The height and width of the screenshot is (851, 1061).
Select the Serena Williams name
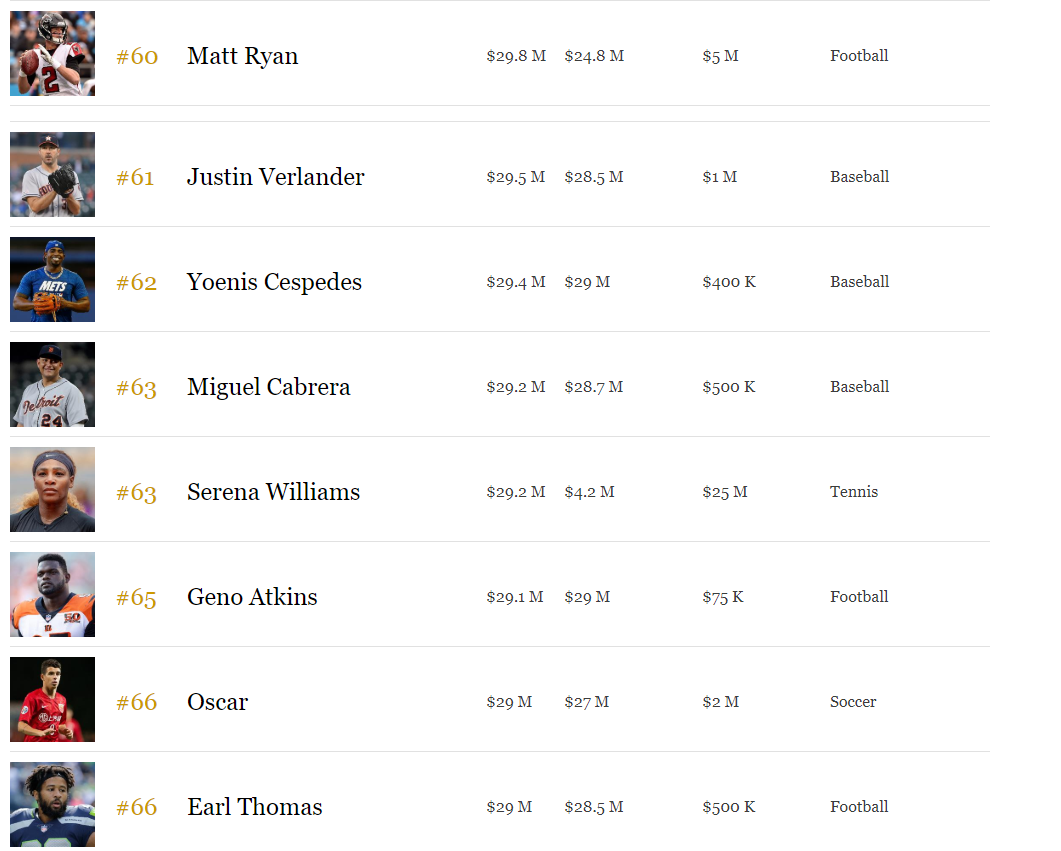click(273, 492)
